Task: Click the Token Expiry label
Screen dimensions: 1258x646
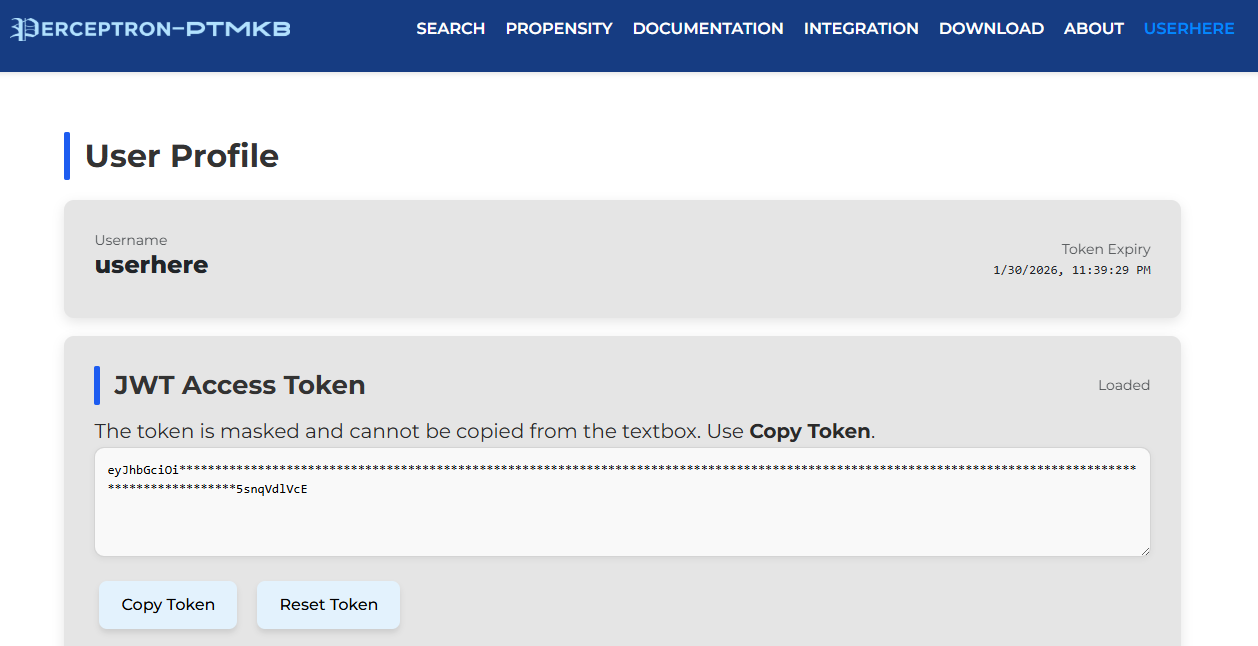Action: pyautogui.click(x=1105, y=249)
